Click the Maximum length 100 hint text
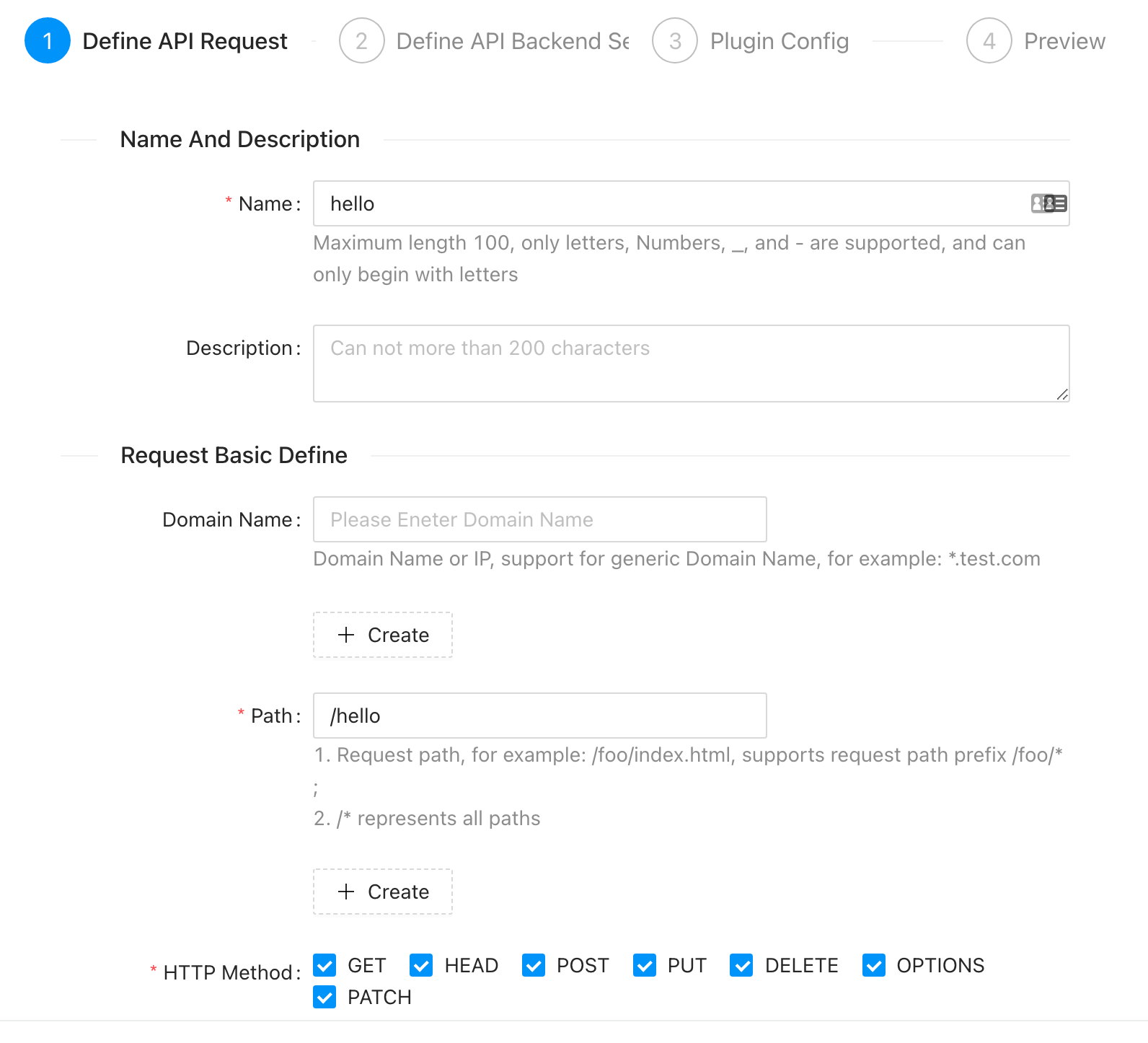This screenshot has height=1043, width=1148. pos(669,258)
